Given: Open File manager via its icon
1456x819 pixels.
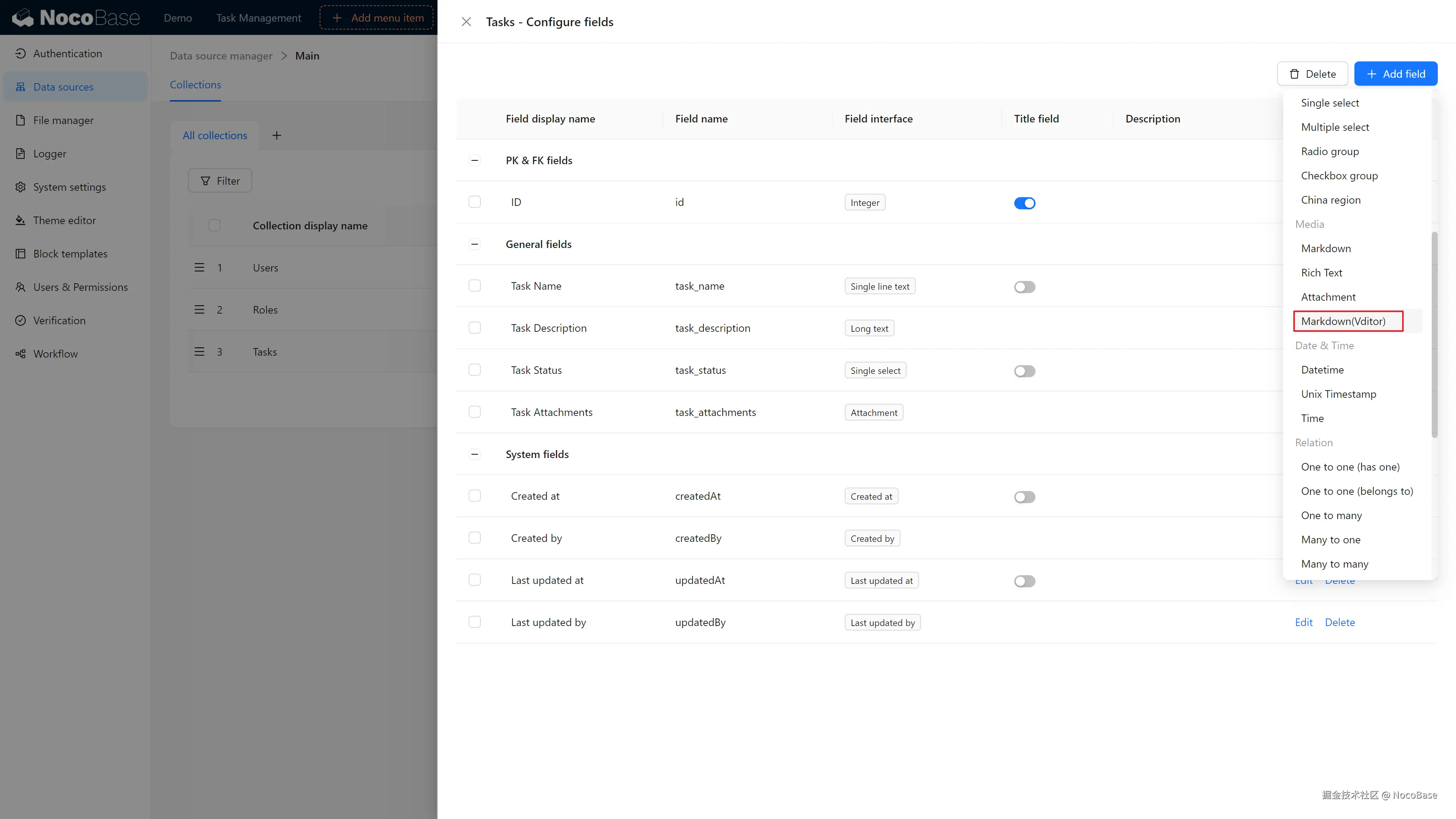Looking at the screenshot, I should pyautogui.click(x=20, y=121).
